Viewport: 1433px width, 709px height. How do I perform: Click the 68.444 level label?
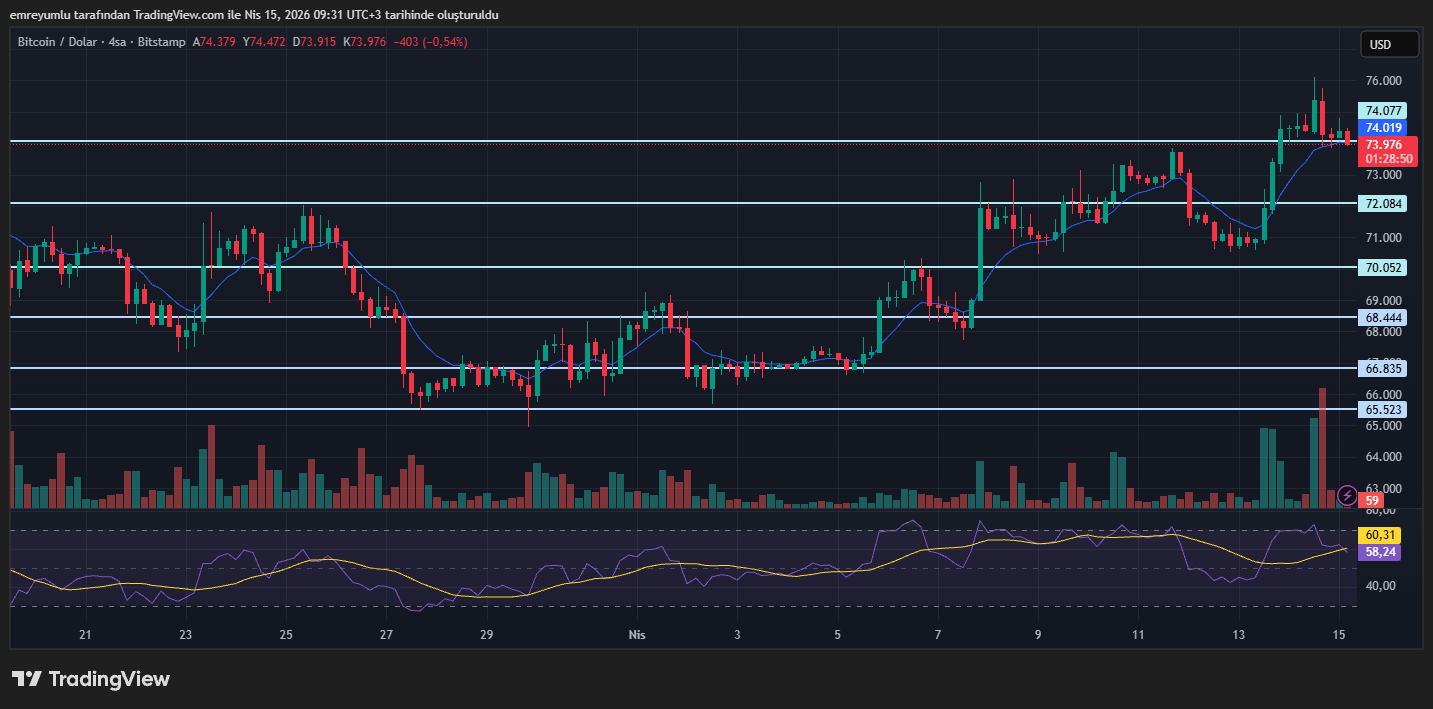coord(1382,317)
